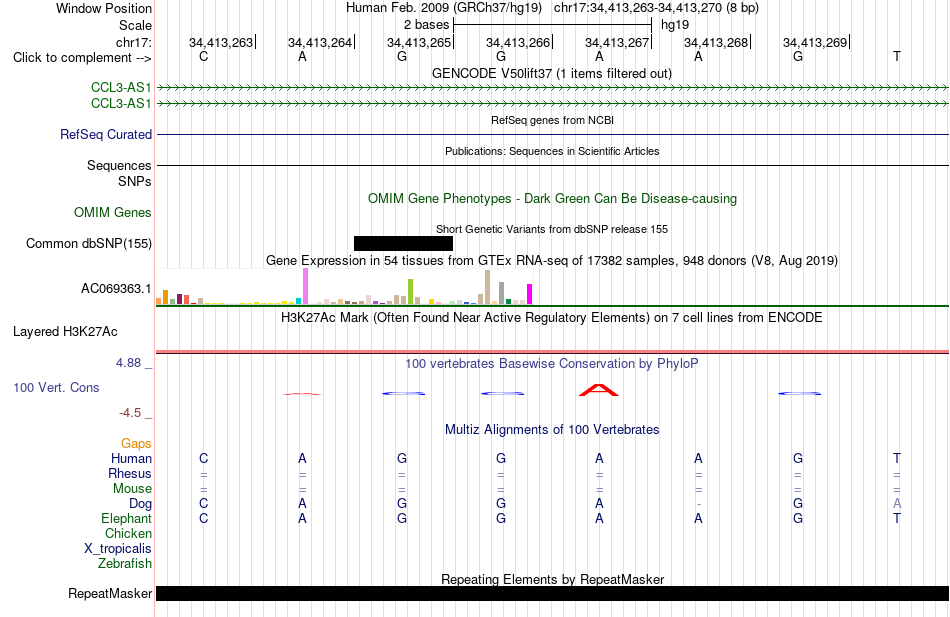Click the RepeatMasker track label
Screen dimensions: 950x617
(x=110, y=593)
